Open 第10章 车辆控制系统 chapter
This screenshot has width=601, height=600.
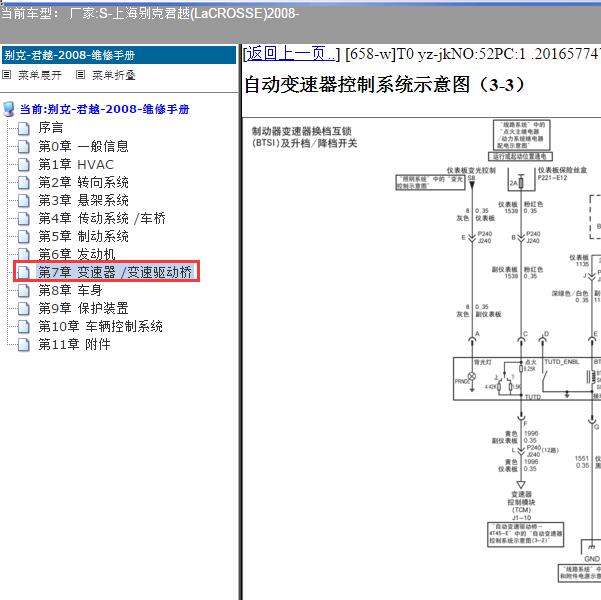100,326
